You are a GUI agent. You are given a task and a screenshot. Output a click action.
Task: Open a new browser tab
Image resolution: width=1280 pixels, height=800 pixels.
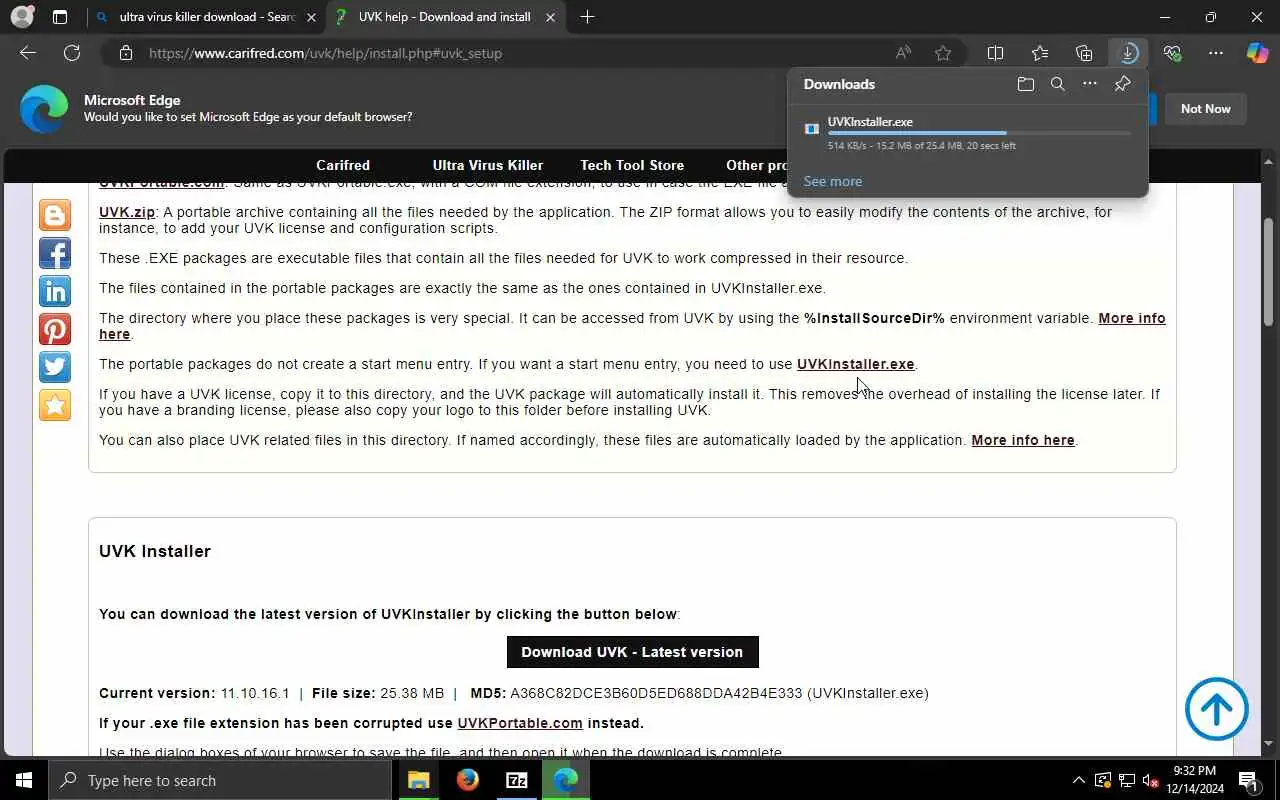[587, 17]
